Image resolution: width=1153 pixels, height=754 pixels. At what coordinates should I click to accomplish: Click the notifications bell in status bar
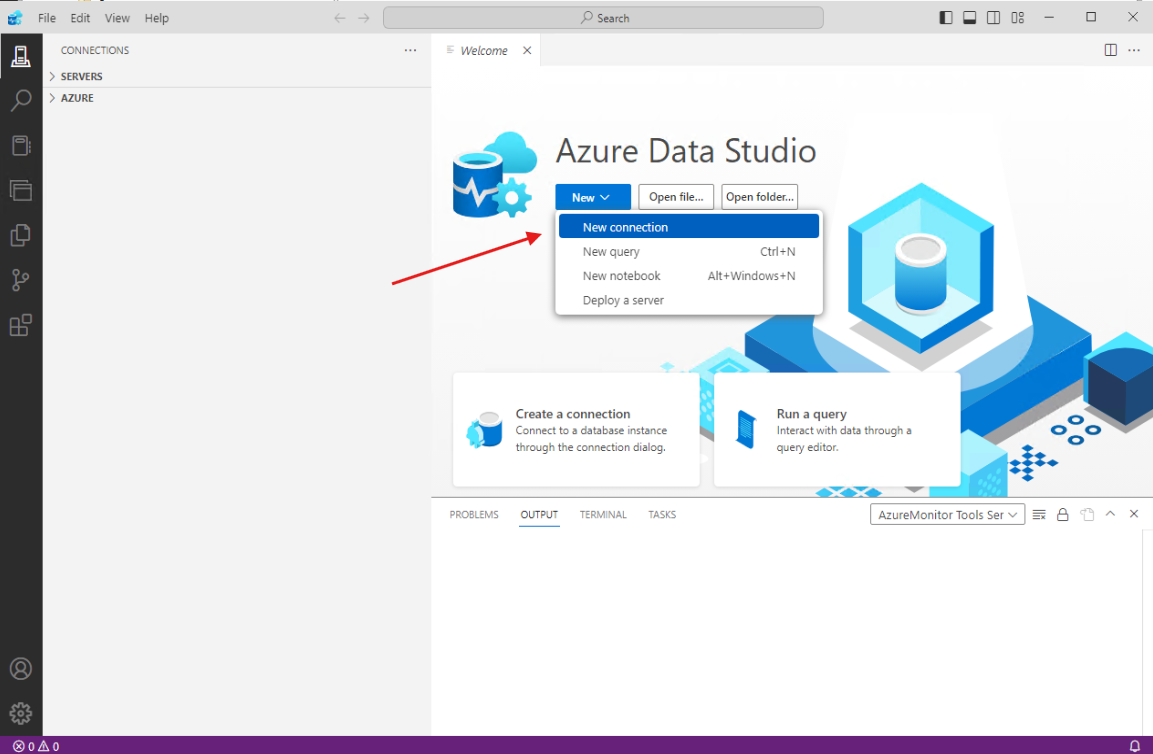tap(1134, 746)
